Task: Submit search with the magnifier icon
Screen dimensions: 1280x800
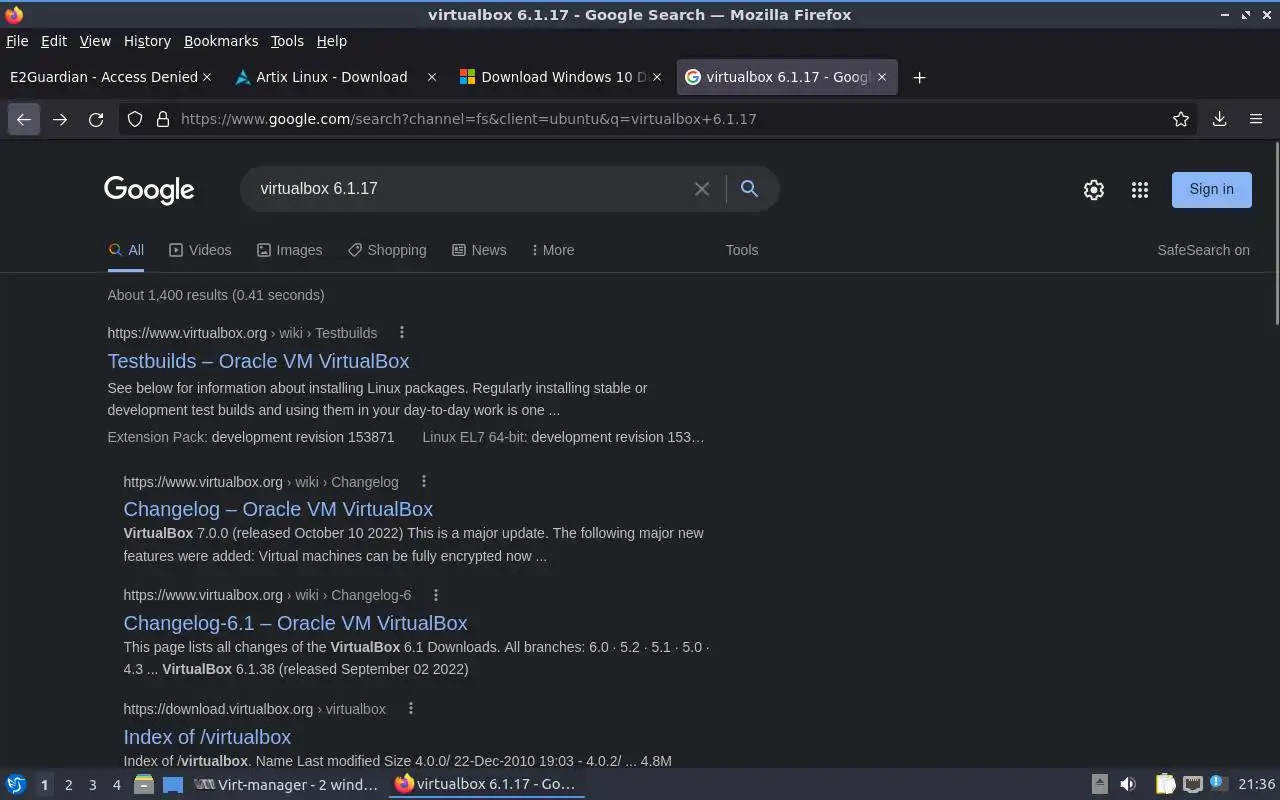Action: click(749, 188)
